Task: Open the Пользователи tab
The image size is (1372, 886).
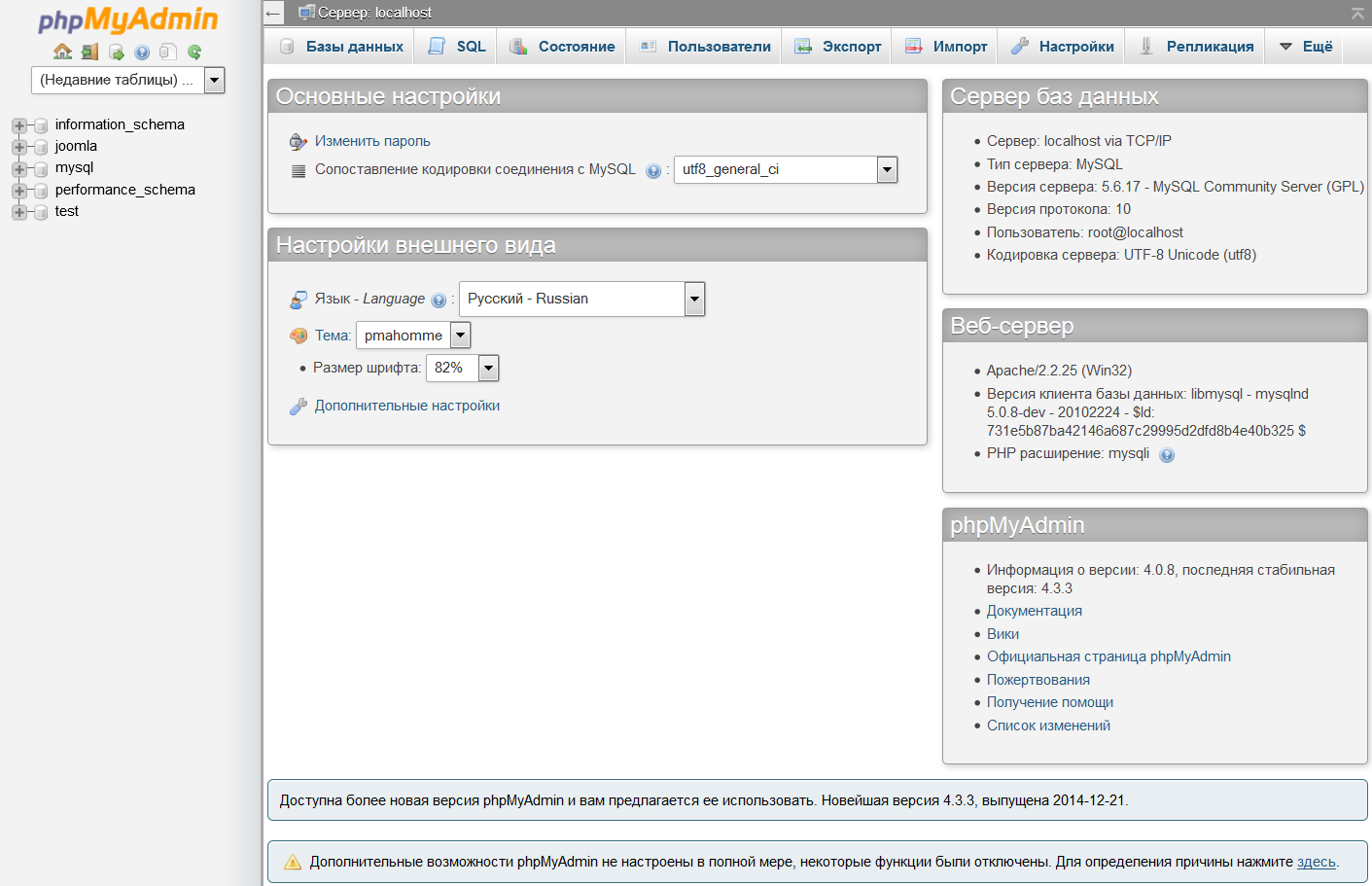Action: pyautogui.click(x=705, y=46)
